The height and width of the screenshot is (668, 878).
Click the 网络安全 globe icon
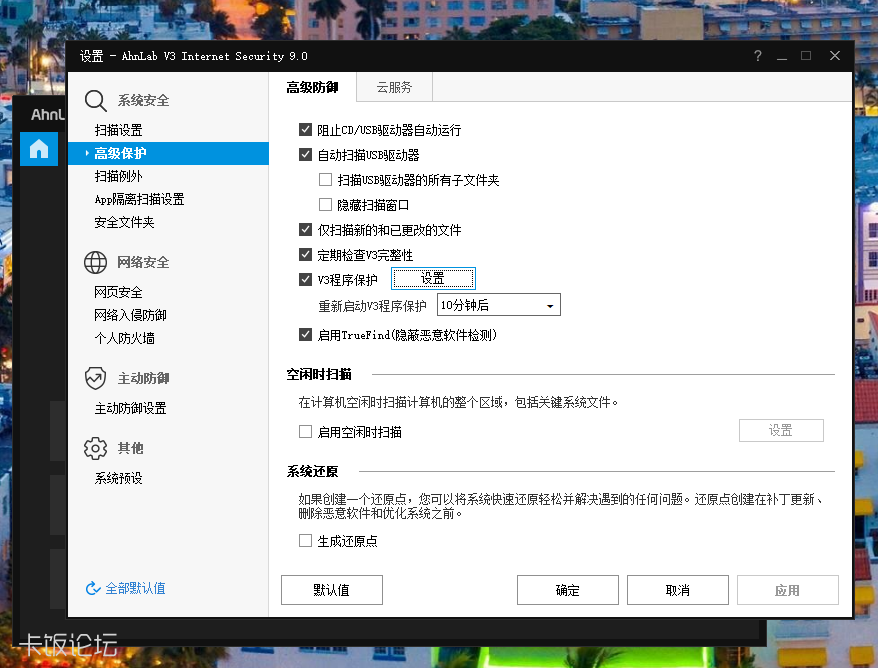tap(95, 262)
